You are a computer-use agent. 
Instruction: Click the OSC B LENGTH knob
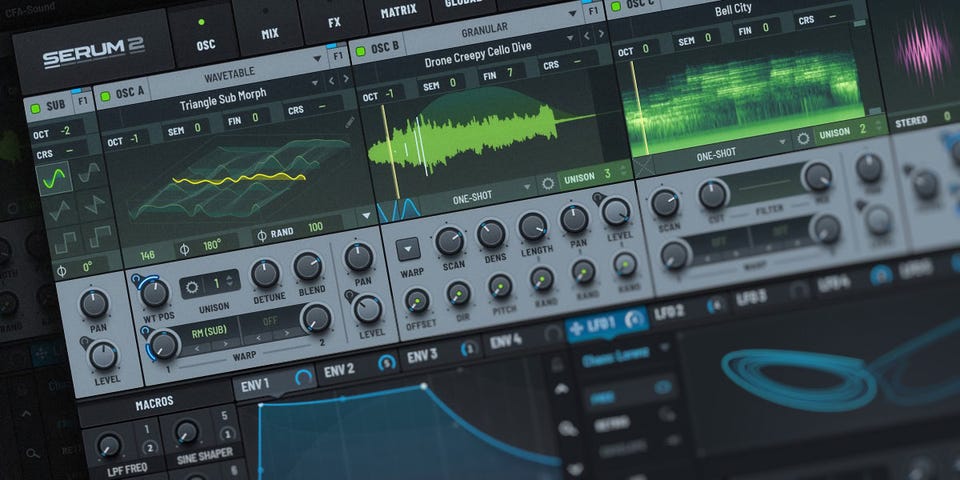[x=533, y=227]
